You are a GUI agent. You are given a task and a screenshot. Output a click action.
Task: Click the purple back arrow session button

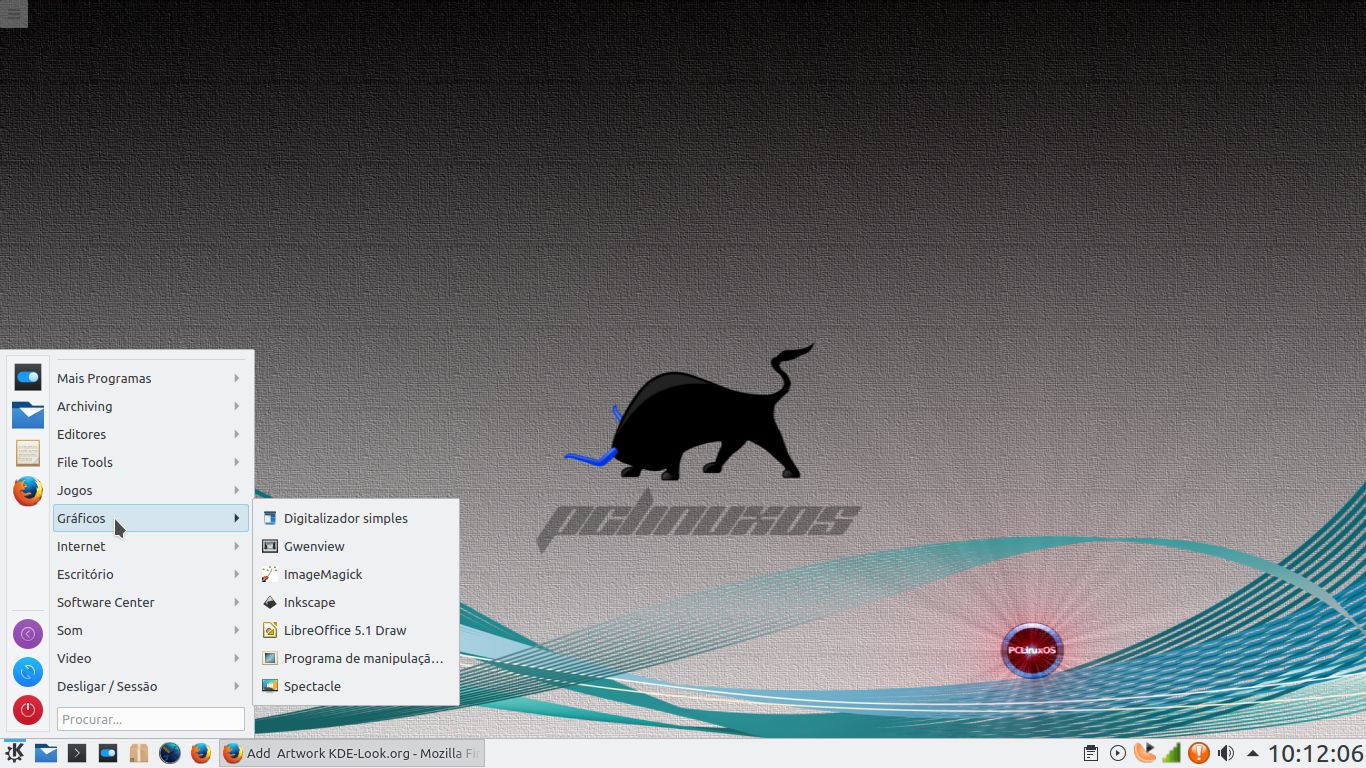pos(28,633)
